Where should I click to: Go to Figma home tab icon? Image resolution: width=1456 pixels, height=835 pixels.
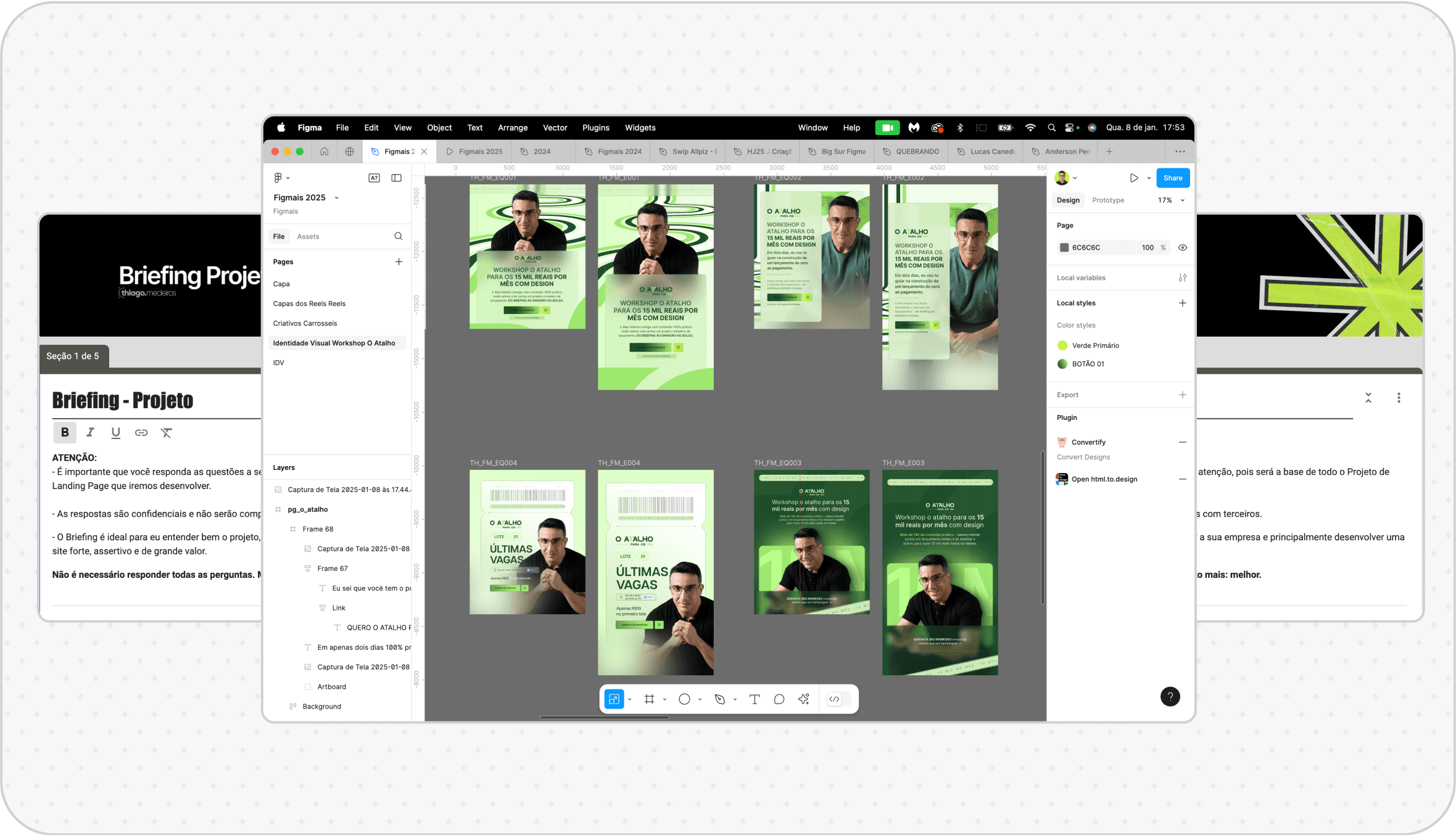tap(325, 151)
